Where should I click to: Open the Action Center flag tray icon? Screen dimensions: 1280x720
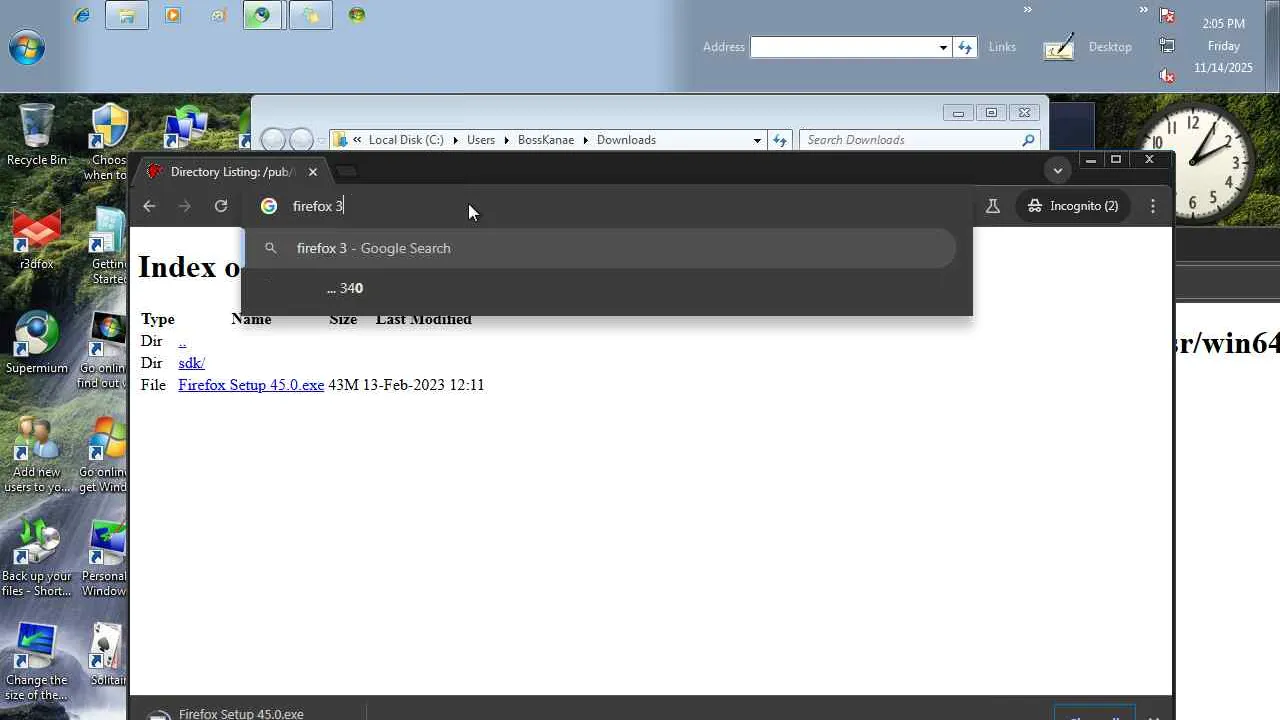[1167, 15]
